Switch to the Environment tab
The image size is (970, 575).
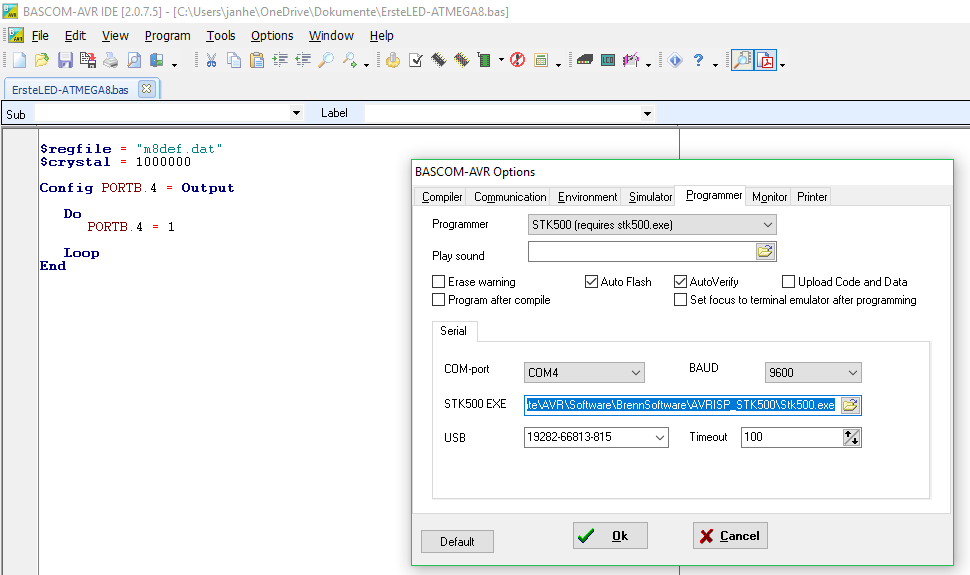point(587,197)
